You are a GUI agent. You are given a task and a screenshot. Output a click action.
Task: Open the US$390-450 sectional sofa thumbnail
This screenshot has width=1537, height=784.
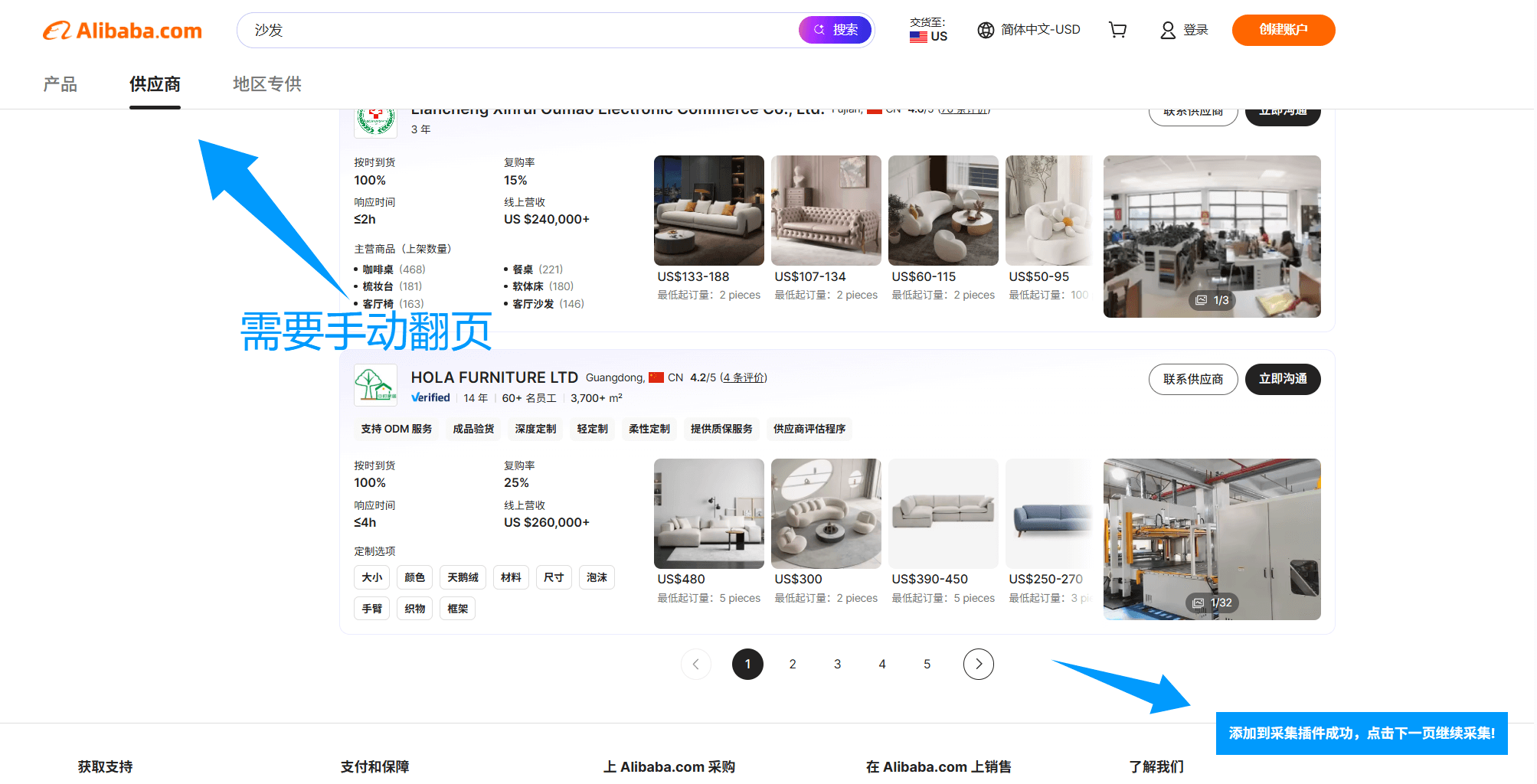tap(943, 514)
